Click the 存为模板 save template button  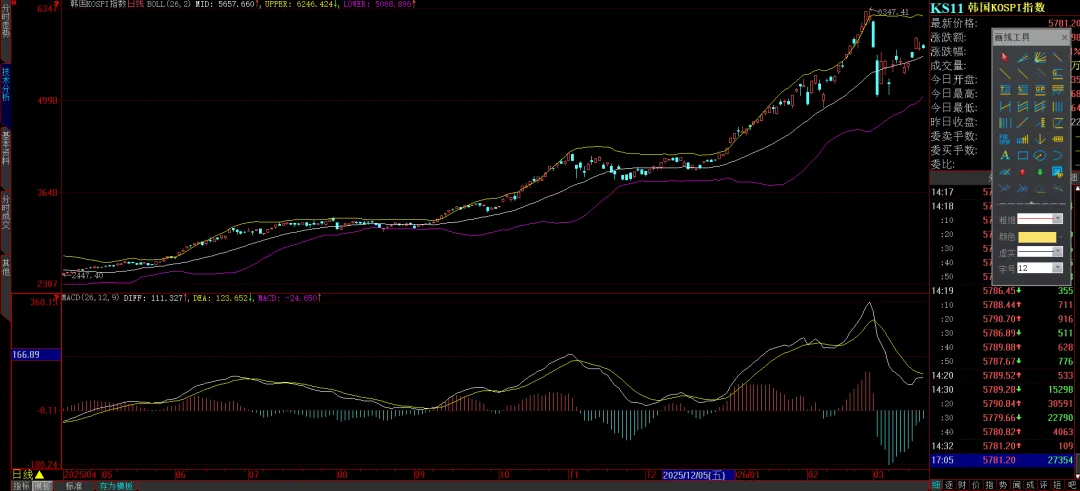pyautogui.click(x=116, y=485)
